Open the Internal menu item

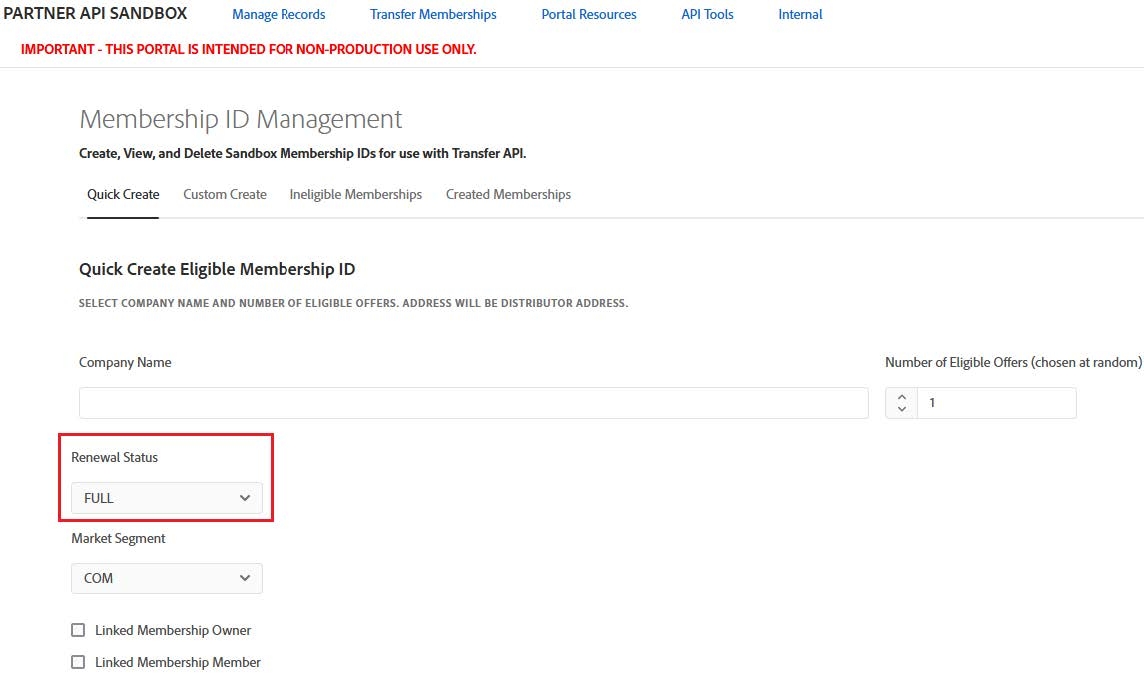coord(800,15)
